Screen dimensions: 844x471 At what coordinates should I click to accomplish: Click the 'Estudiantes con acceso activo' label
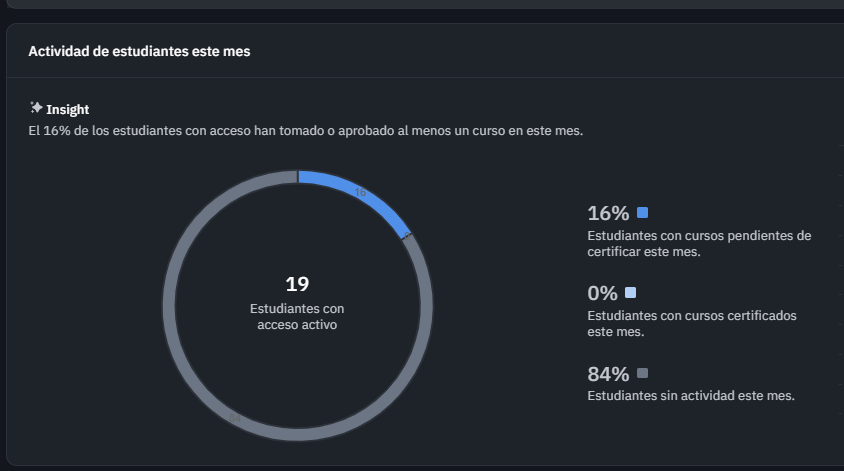(297, 317)
